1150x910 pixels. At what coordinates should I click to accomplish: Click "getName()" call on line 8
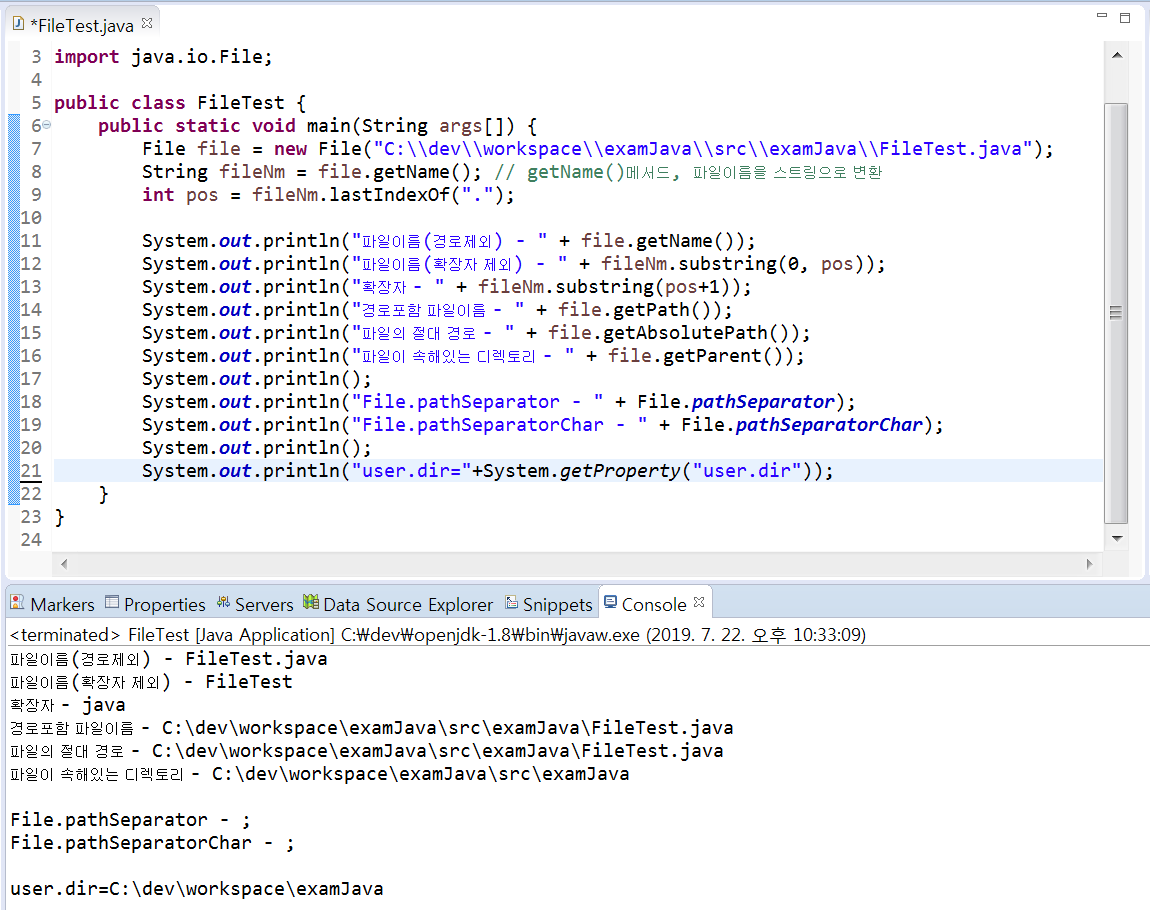[422, 172]
